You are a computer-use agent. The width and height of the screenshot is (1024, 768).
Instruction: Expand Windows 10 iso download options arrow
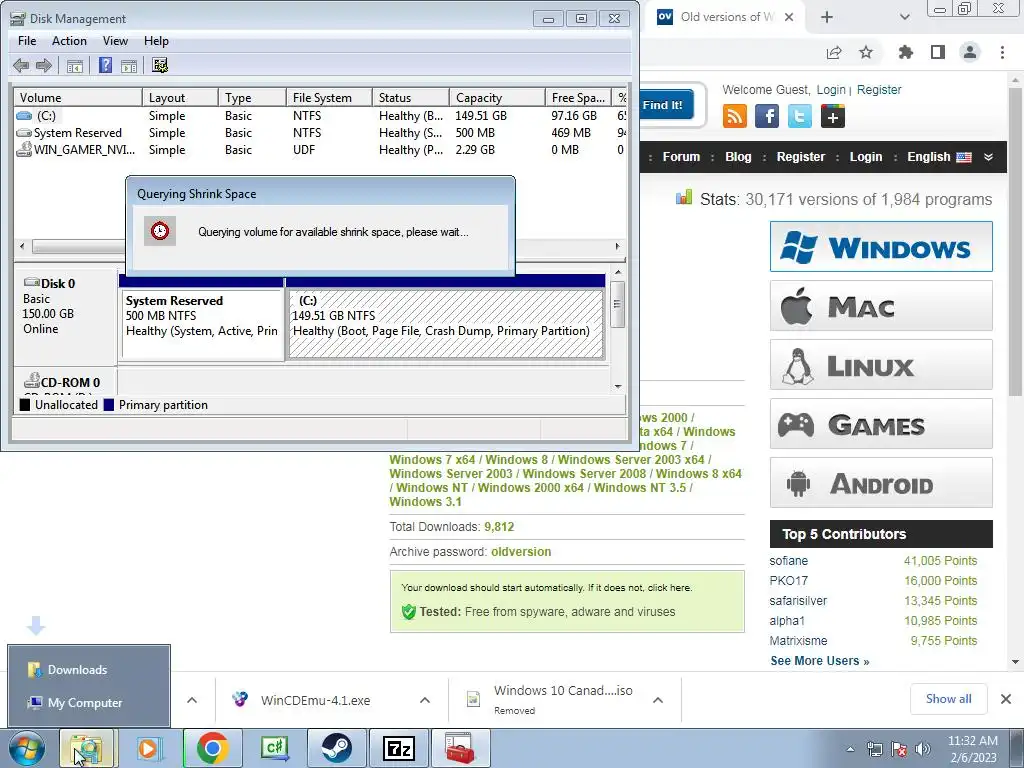tap(658, 700)
